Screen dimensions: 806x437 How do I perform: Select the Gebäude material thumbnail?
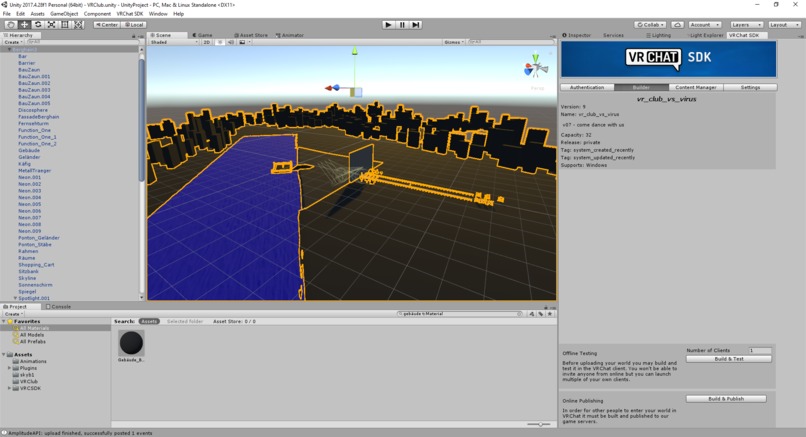click(x=131, y=343)
